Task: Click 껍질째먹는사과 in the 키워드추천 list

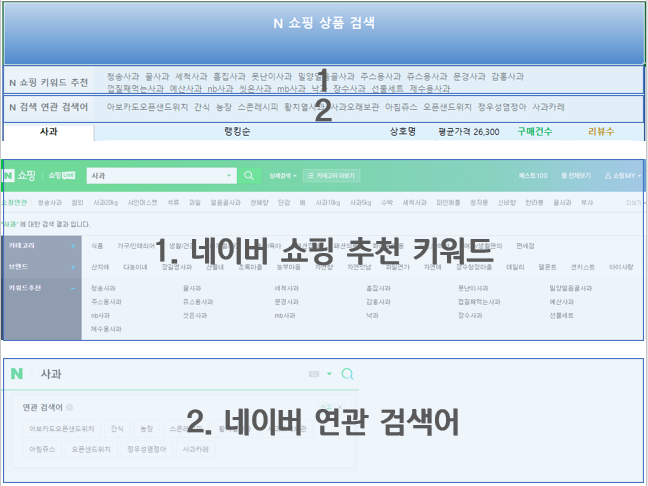Action: [x=479, y=302]
